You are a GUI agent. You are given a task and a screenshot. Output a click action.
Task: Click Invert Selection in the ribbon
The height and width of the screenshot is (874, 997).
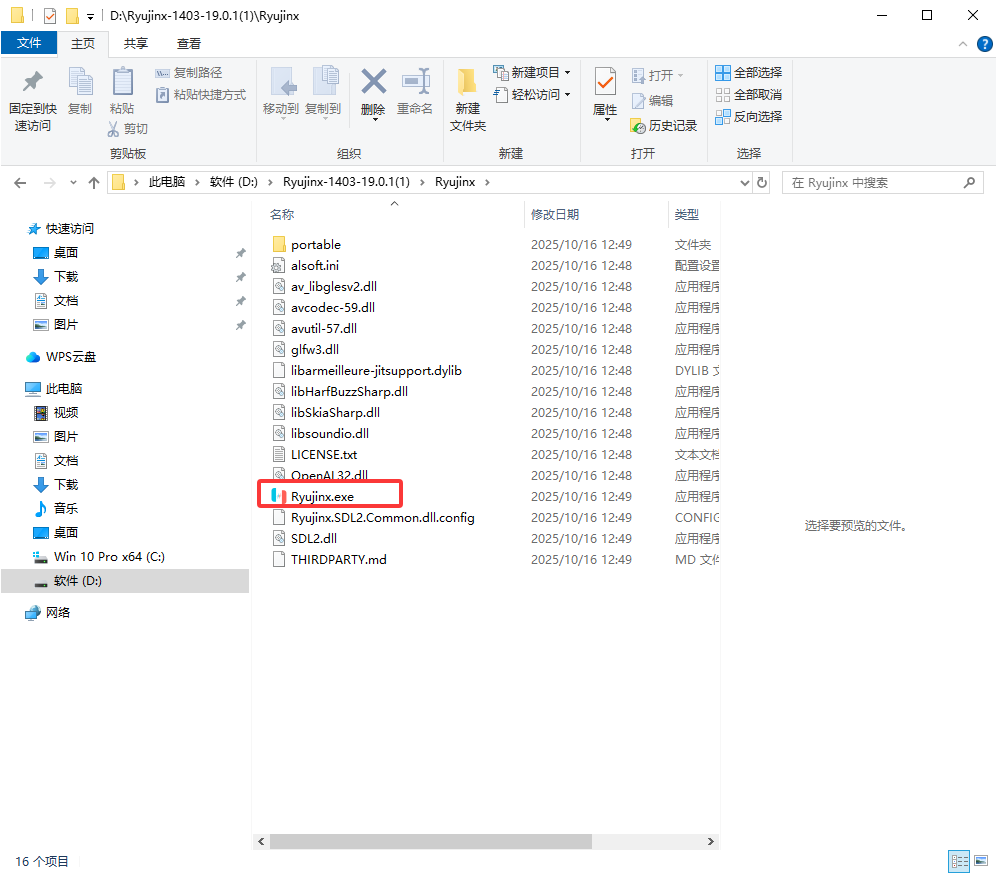[x=749, y=117]
